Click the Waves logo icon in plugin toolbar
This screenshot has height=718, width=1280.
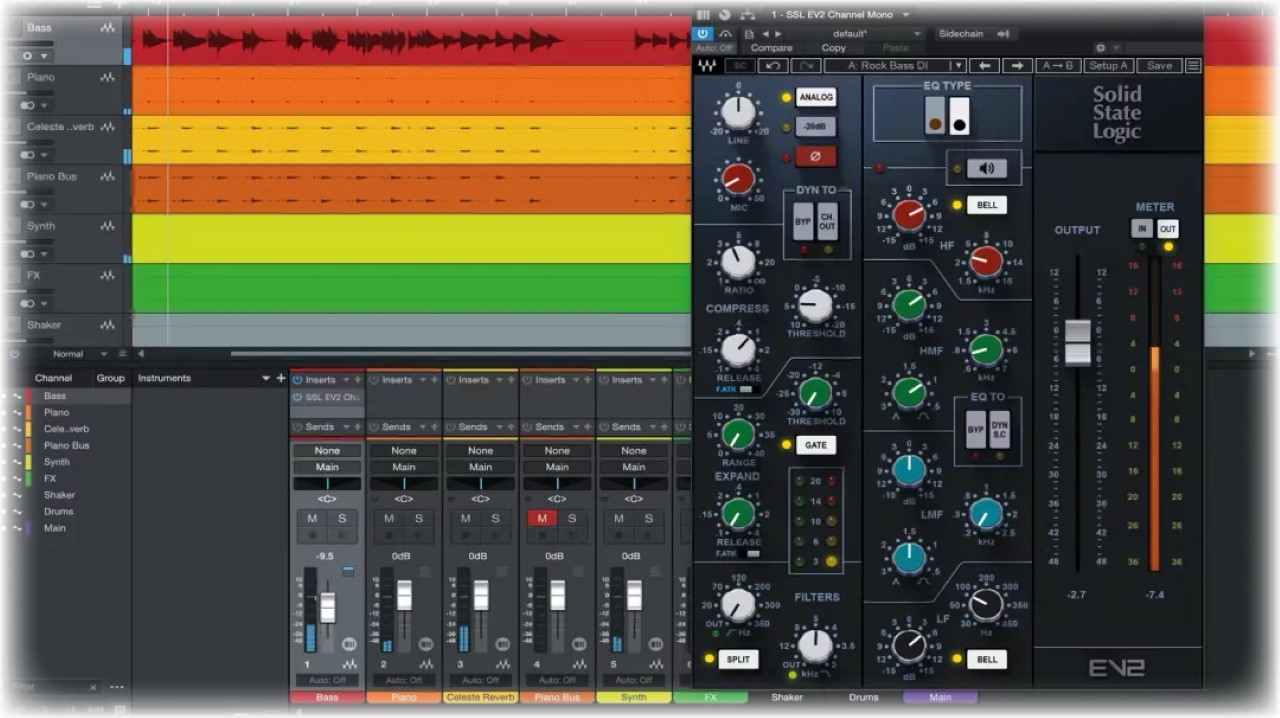[707, 66]
